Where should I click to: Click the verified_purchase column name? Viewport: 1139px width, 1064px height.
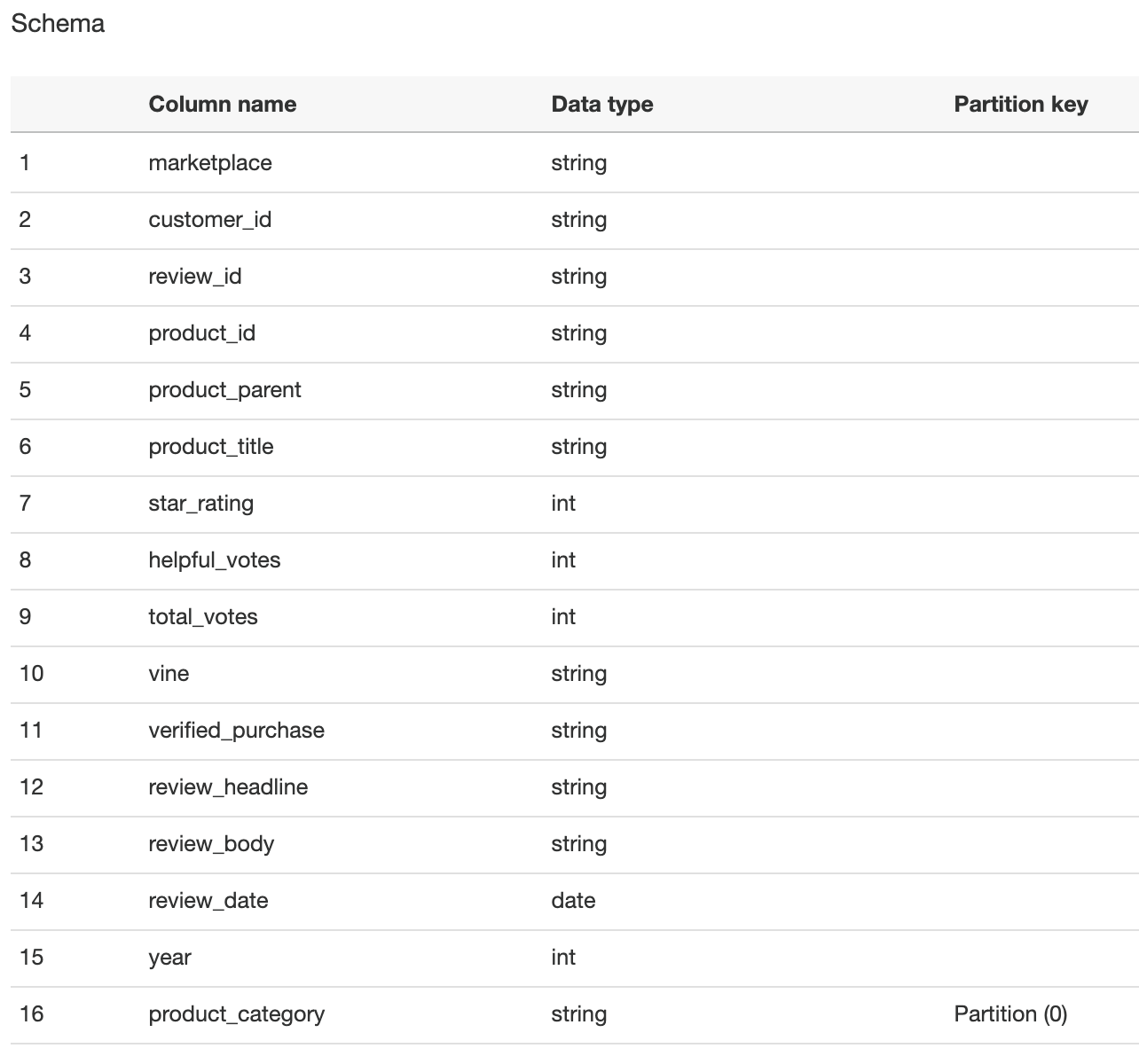click(x=237, y=731)
